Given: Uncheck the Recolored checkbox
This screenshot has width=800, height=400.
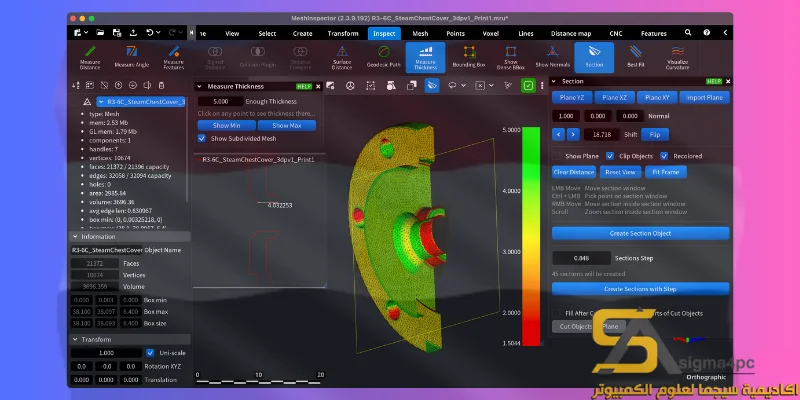Looking at the screenshot, I should [x=664, y=156].
